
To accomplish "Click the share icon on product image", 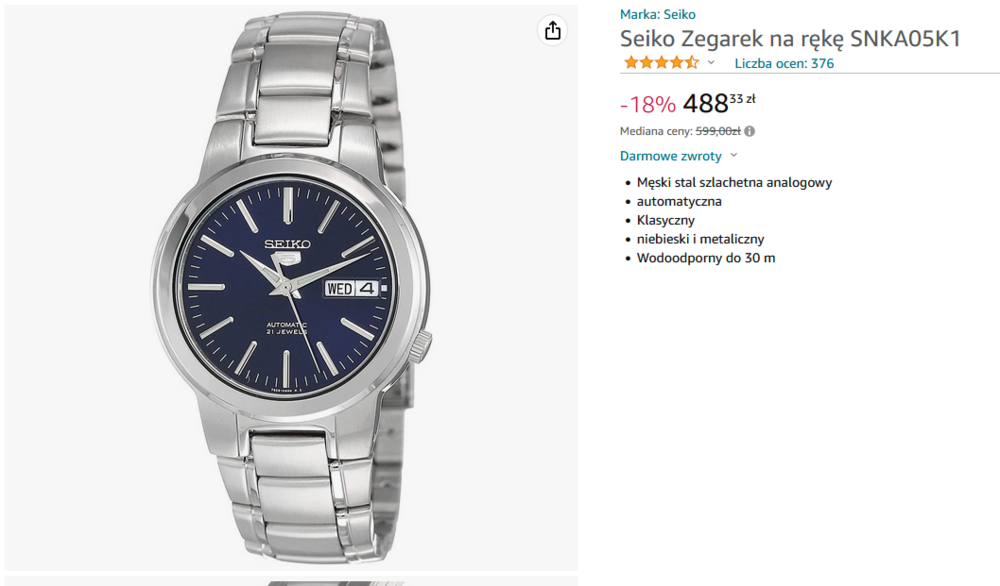I will pos(553,31).
